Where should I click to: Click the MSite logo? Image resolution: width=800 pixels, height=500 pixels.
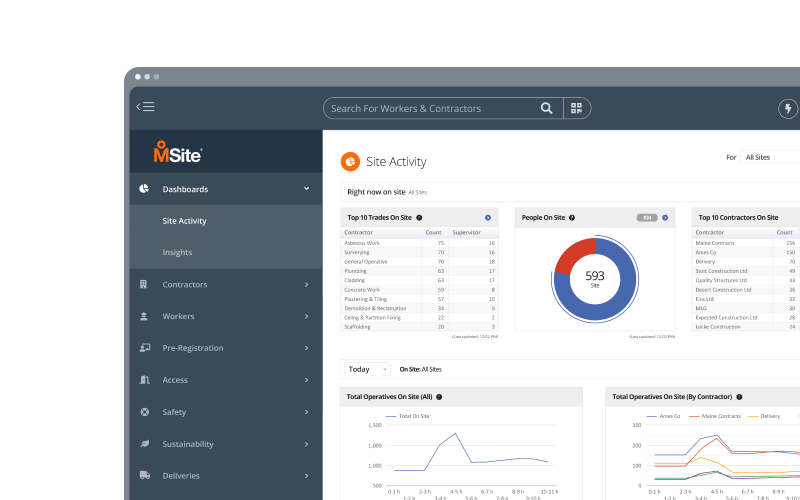tap(178, 153)
